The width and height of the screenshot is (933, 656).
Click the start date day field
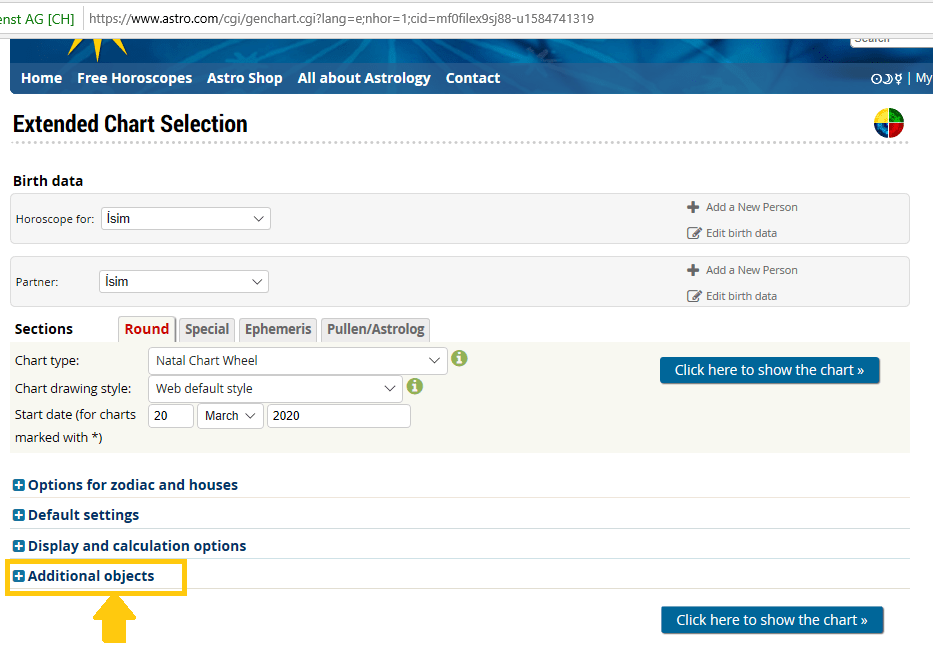click(x=171, y=416)
